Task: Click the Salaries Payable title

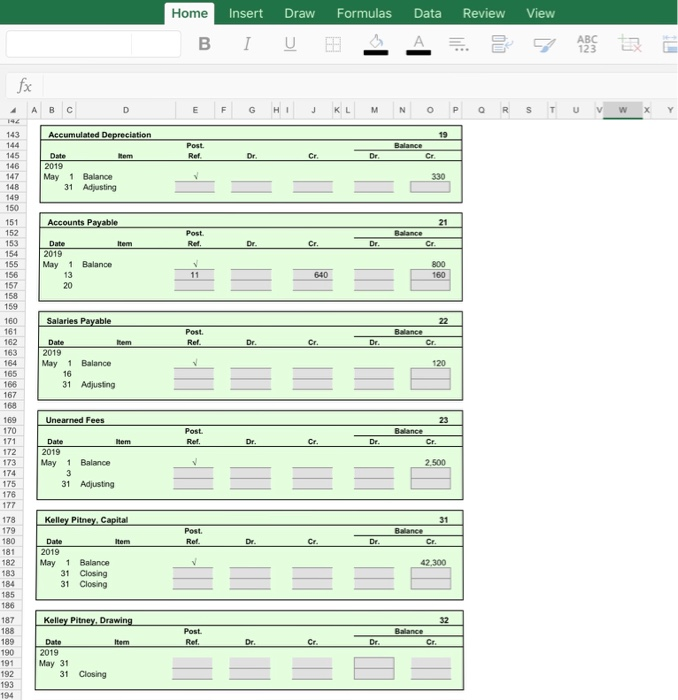Action: click(x=79, y=321)
